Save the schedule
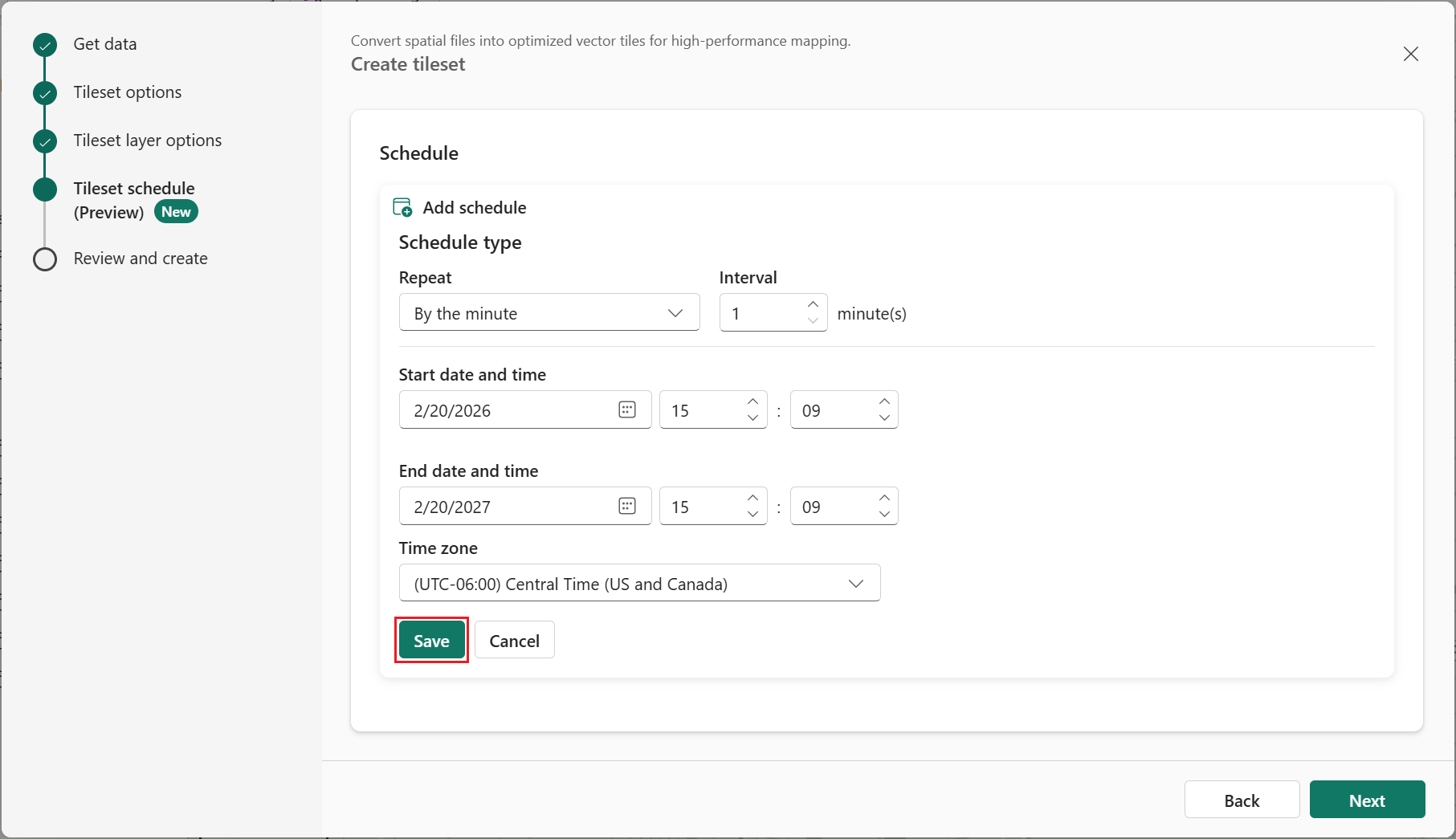The image size is (1456, 839). pyautogui.click(x=431, y=641)
